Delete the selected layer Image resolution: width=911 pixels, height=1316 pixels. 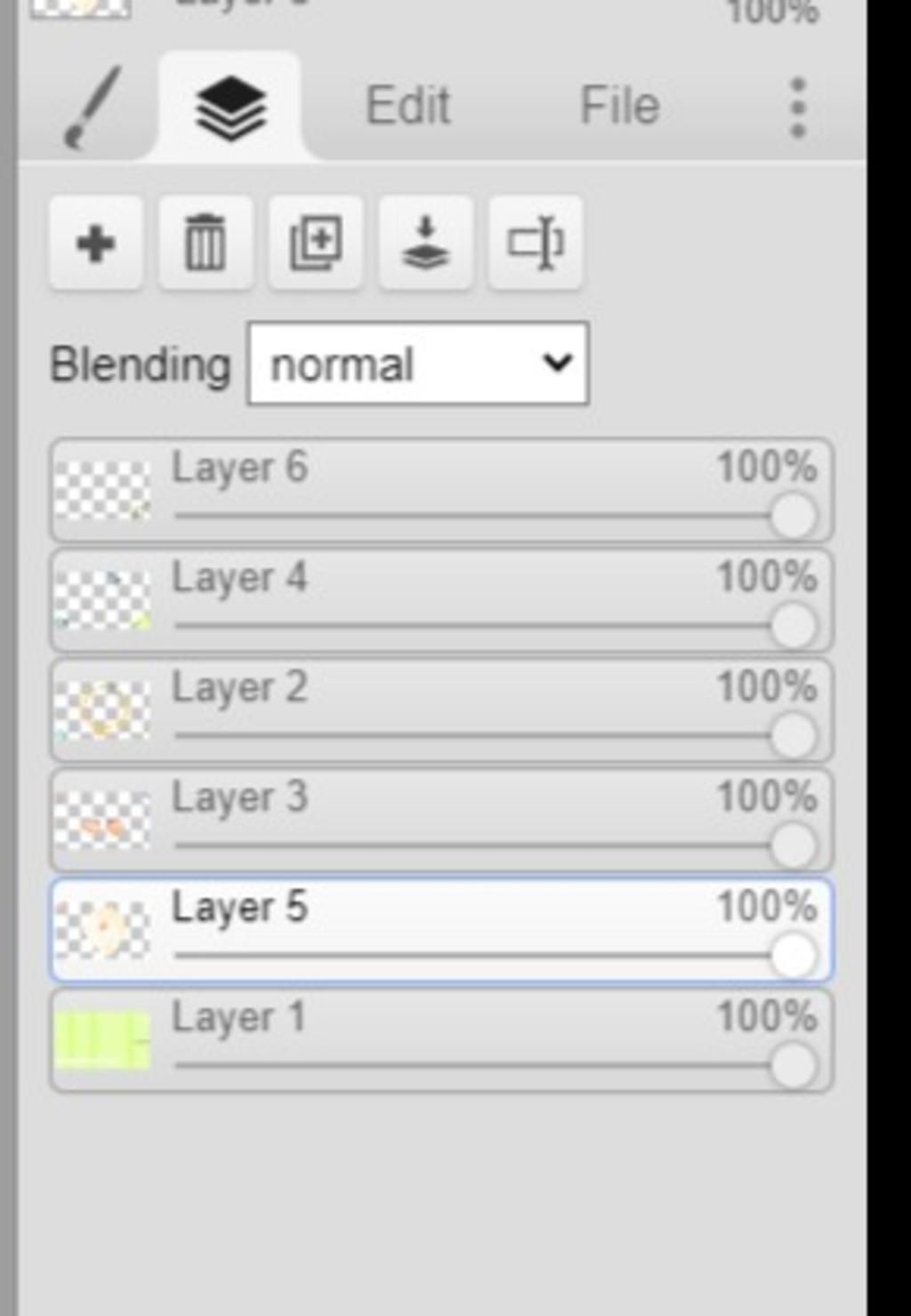click(206, 244)
